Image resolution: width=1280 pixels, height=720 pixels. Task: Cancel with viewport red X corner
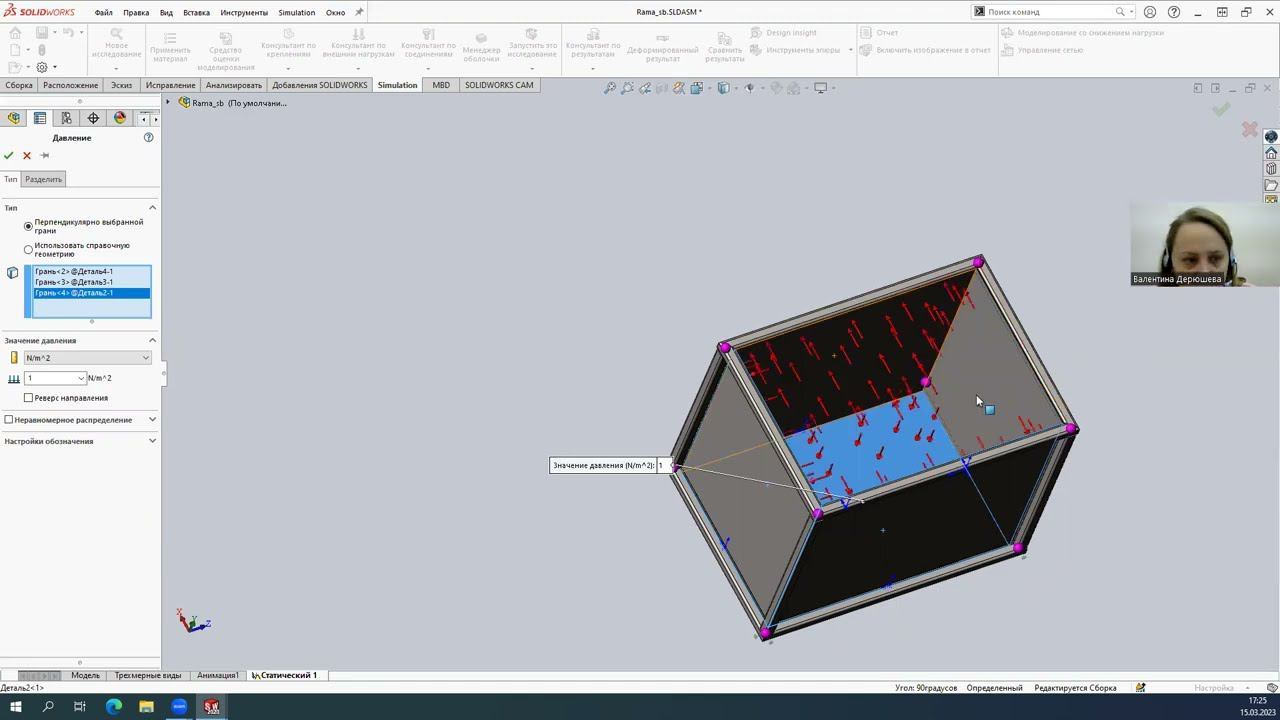(x=1249, y=129)
